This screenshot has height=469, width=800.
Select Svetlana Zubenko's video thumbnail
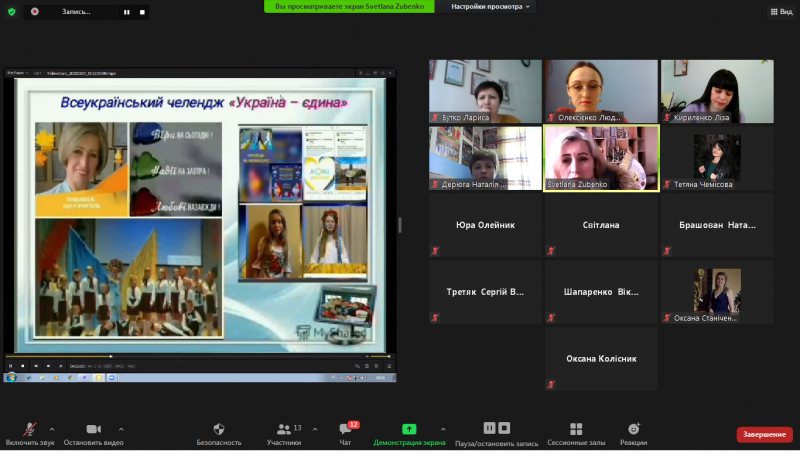click(x=602, y=158)
